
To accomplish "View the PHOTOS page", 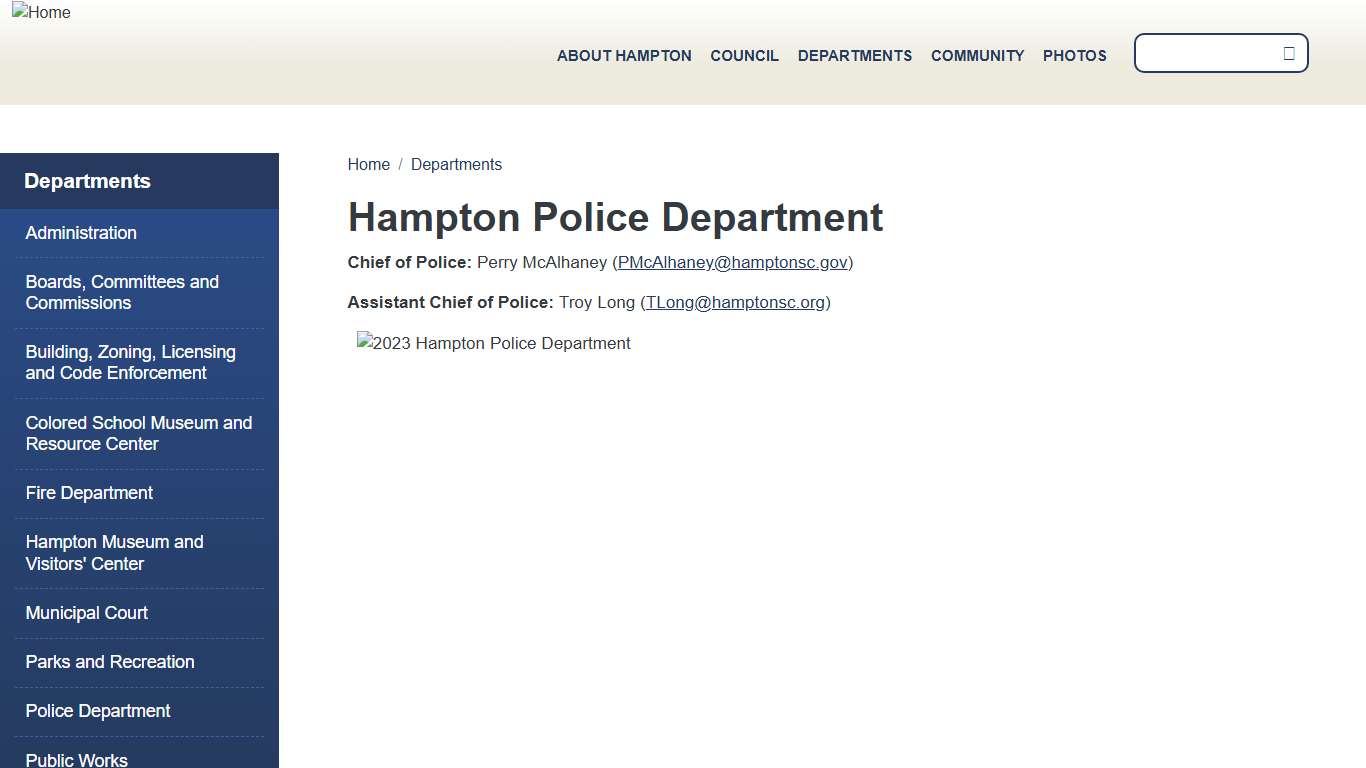I will (1074, 56).
